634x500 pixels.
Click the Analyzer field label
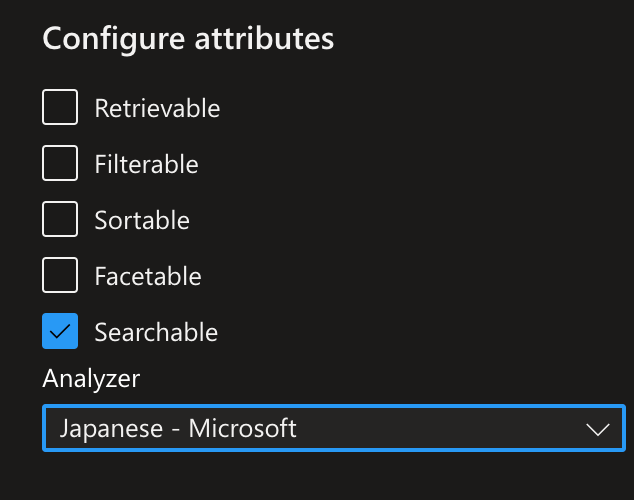(x=91, y=379)
